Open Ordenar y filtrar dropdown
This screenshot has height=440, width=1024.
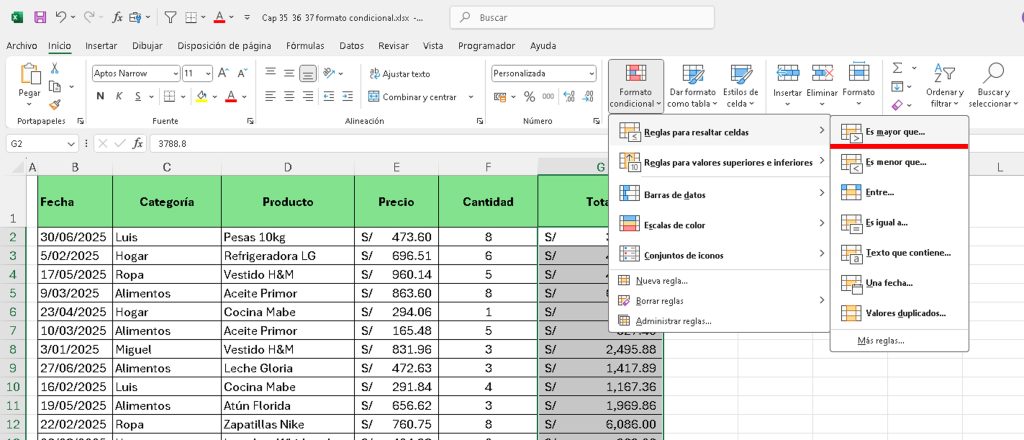pos(944,86)
